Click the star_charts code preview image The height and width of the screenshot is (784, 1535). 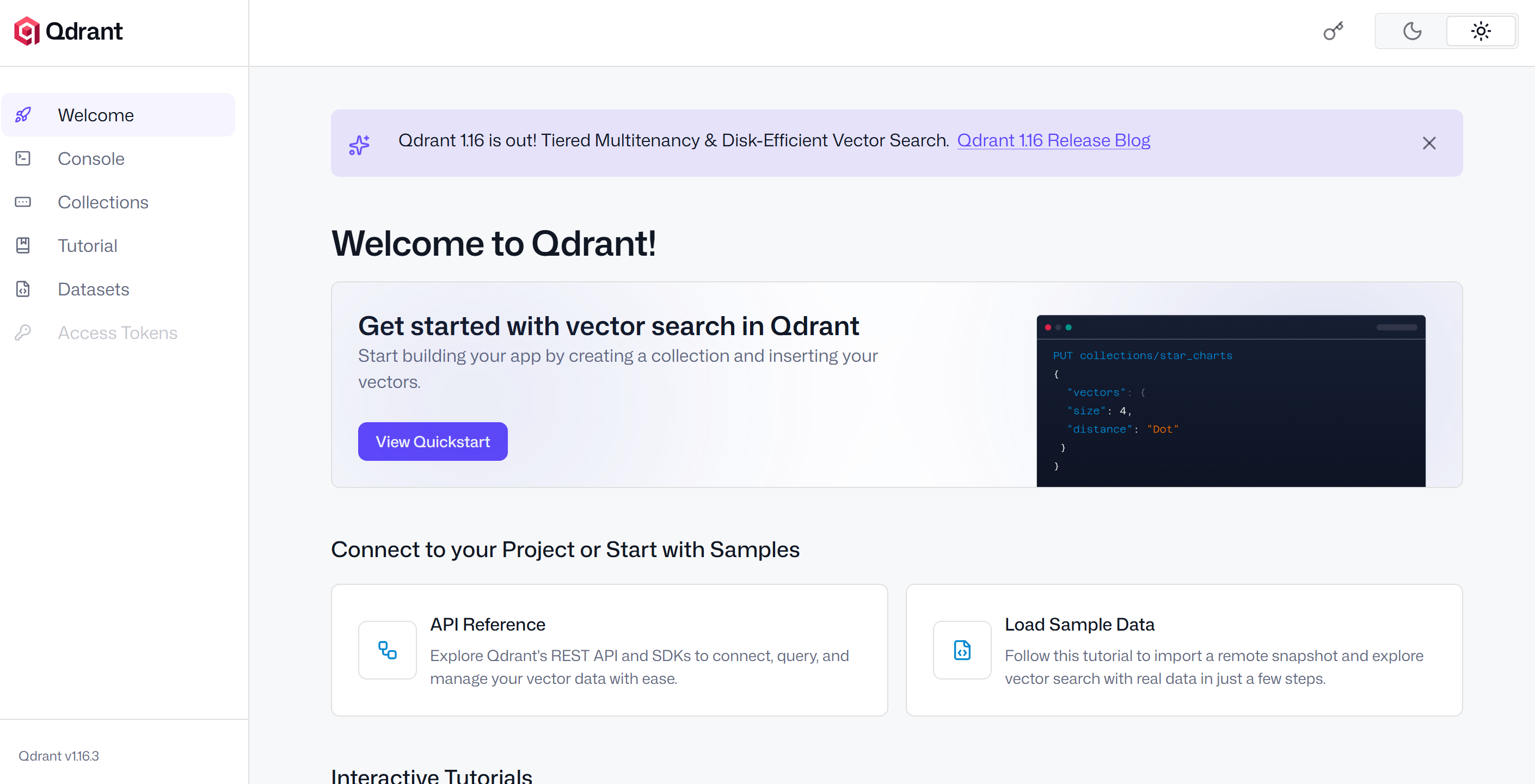1231,401
